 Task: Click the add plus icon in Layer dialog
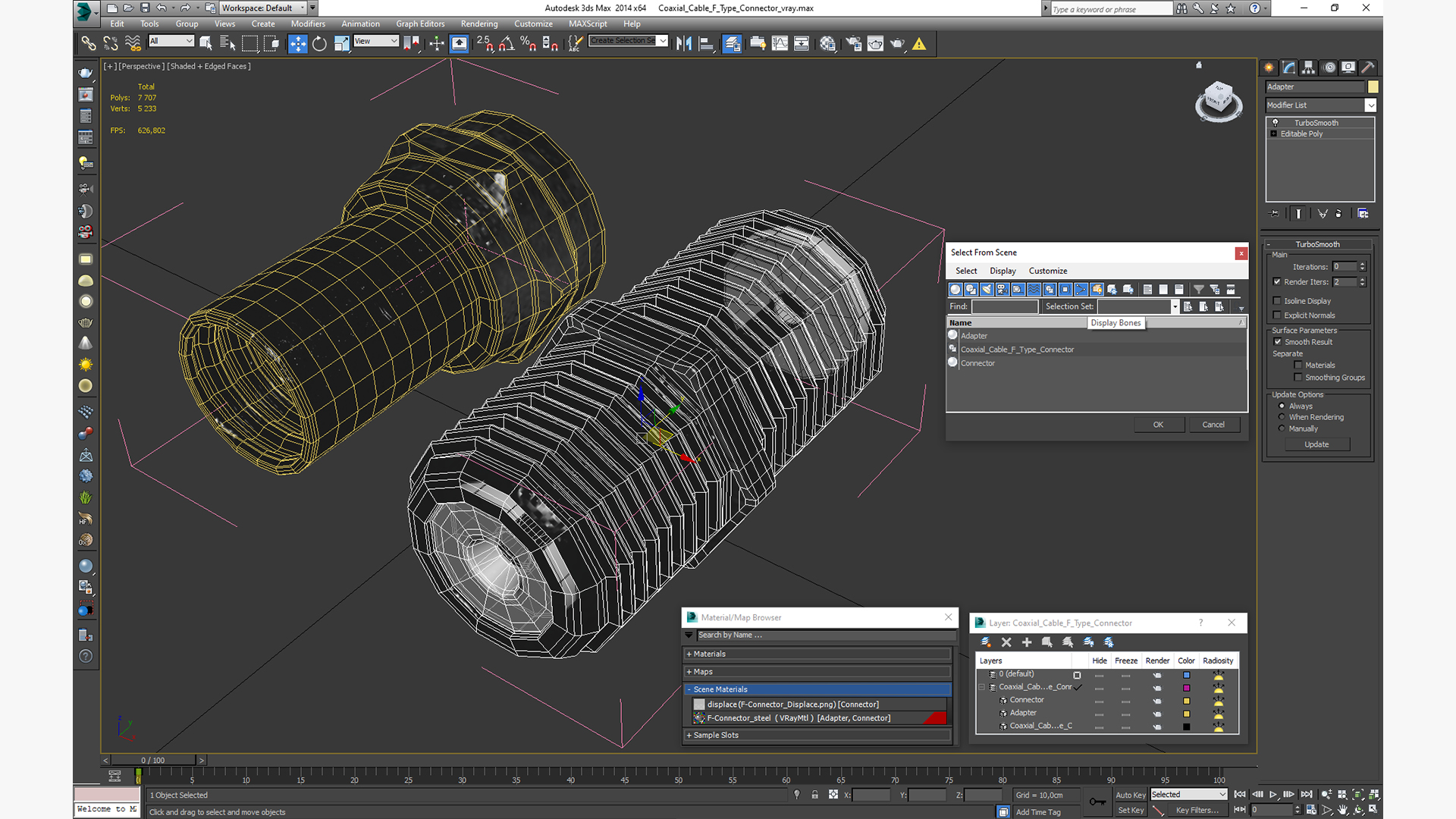coord(1027,642)
